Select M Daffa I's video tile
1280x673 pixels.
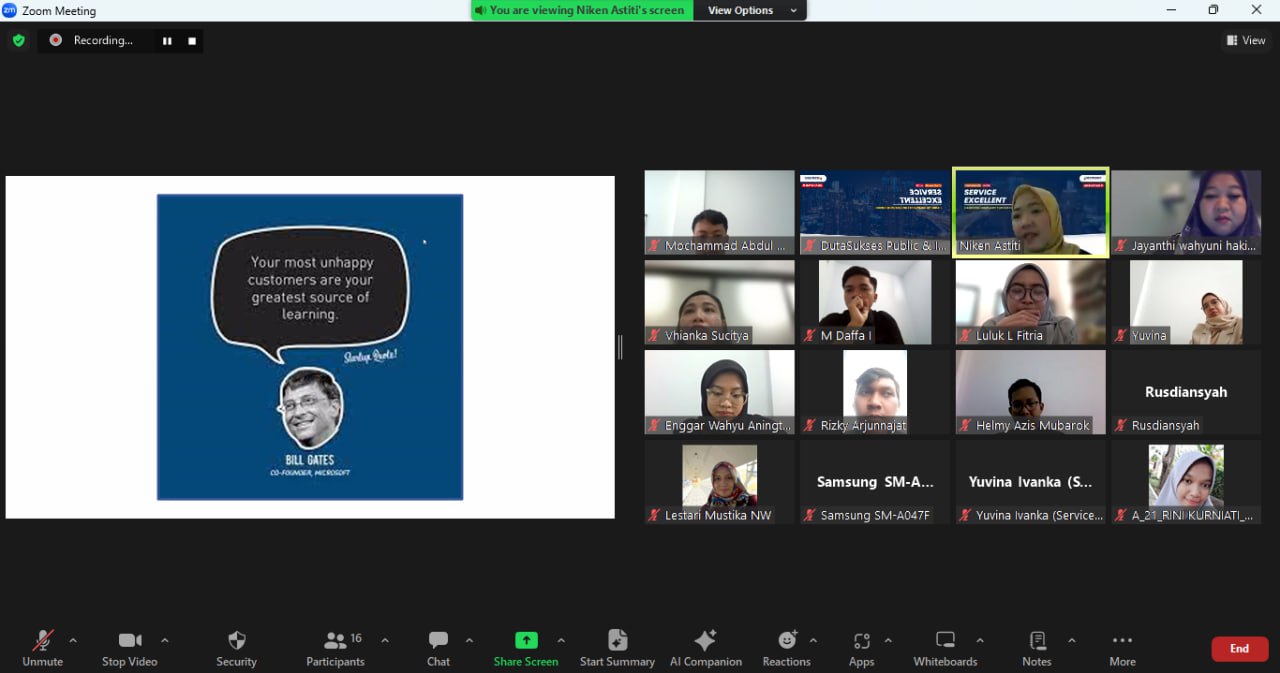tap(875, 303)
